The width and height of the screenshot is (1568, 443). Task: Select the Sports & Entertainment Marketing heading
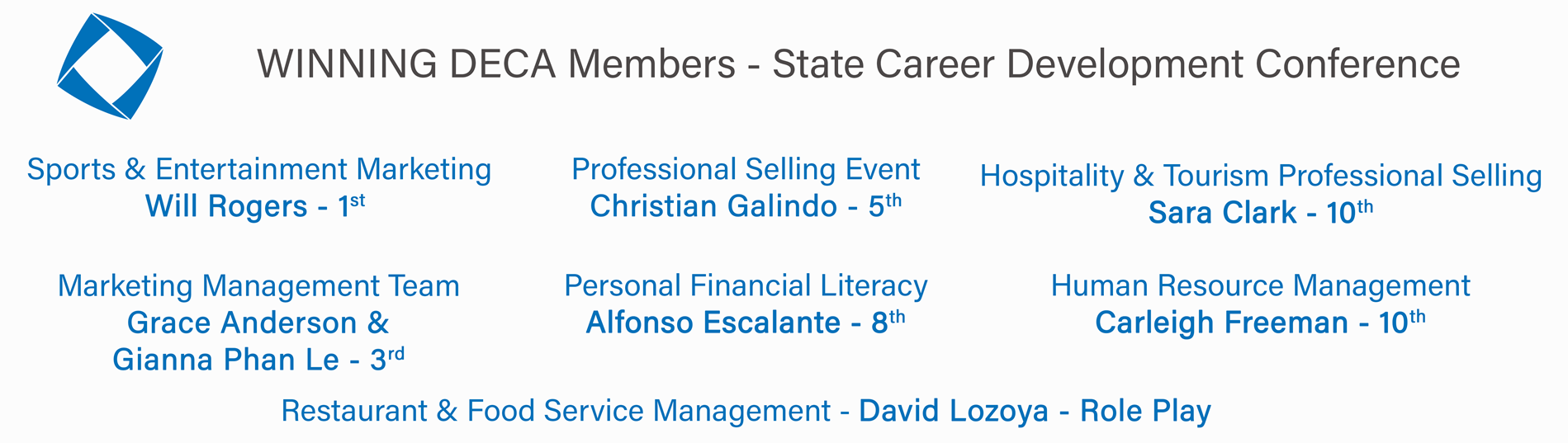point(258,170)
